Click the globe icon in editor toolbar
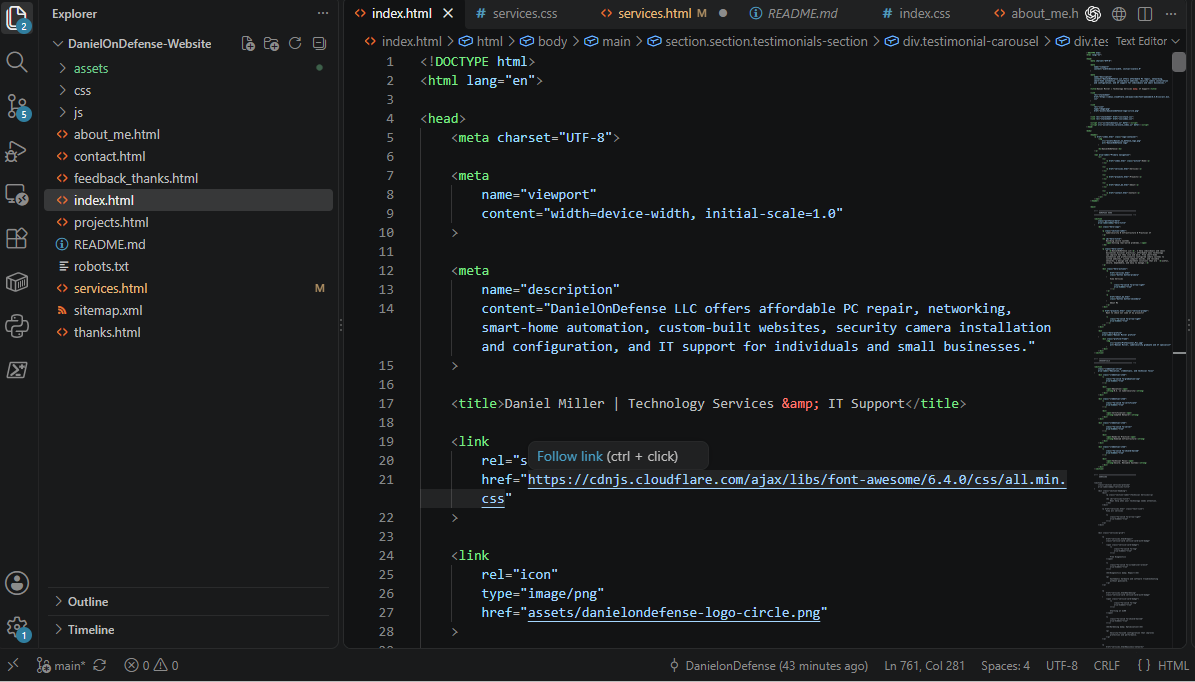1195x682 pixels. coord(1119,14)
